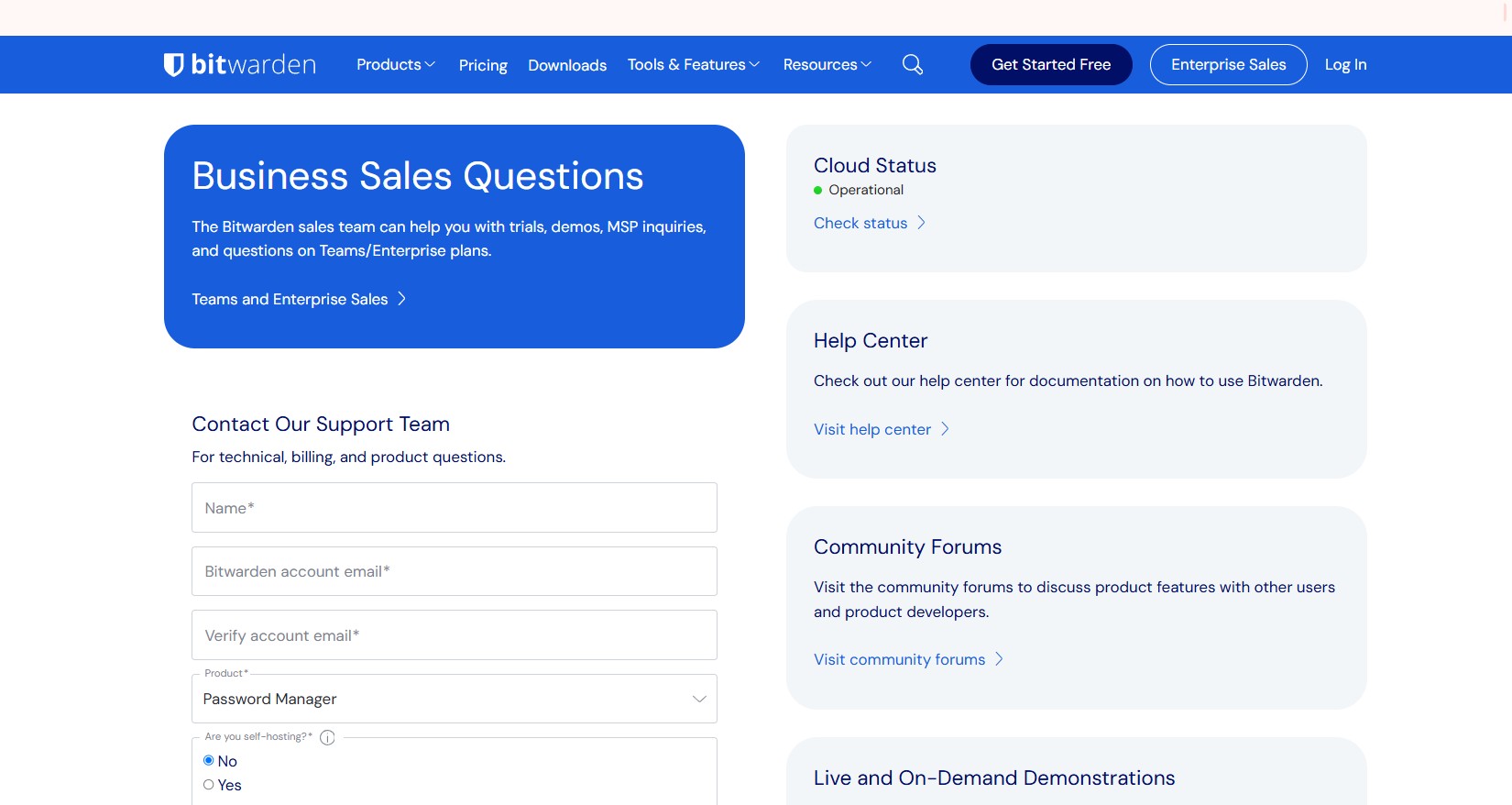Click the Operational status text

coord(866,190)
